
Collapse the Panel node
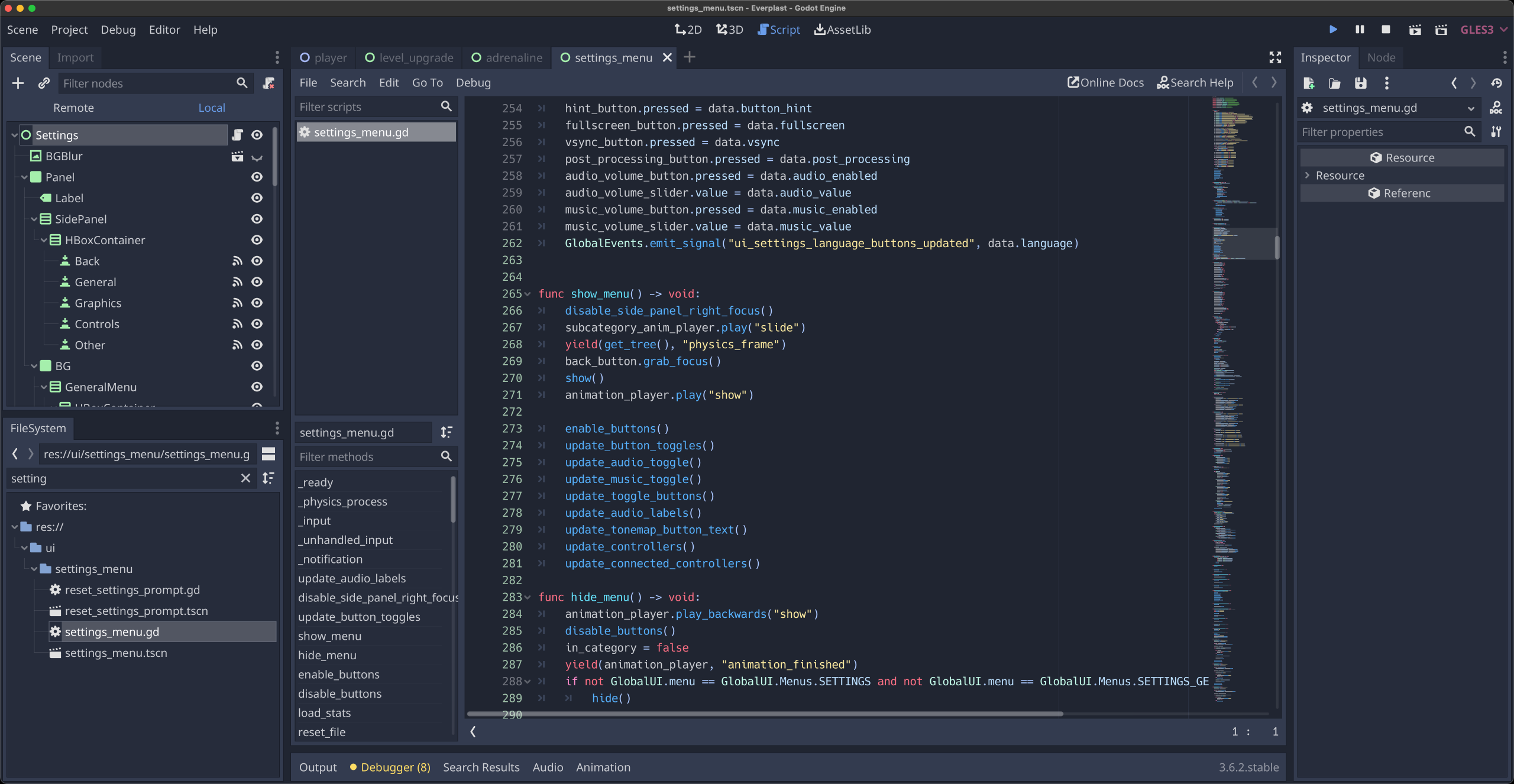(x=24, y=177)
